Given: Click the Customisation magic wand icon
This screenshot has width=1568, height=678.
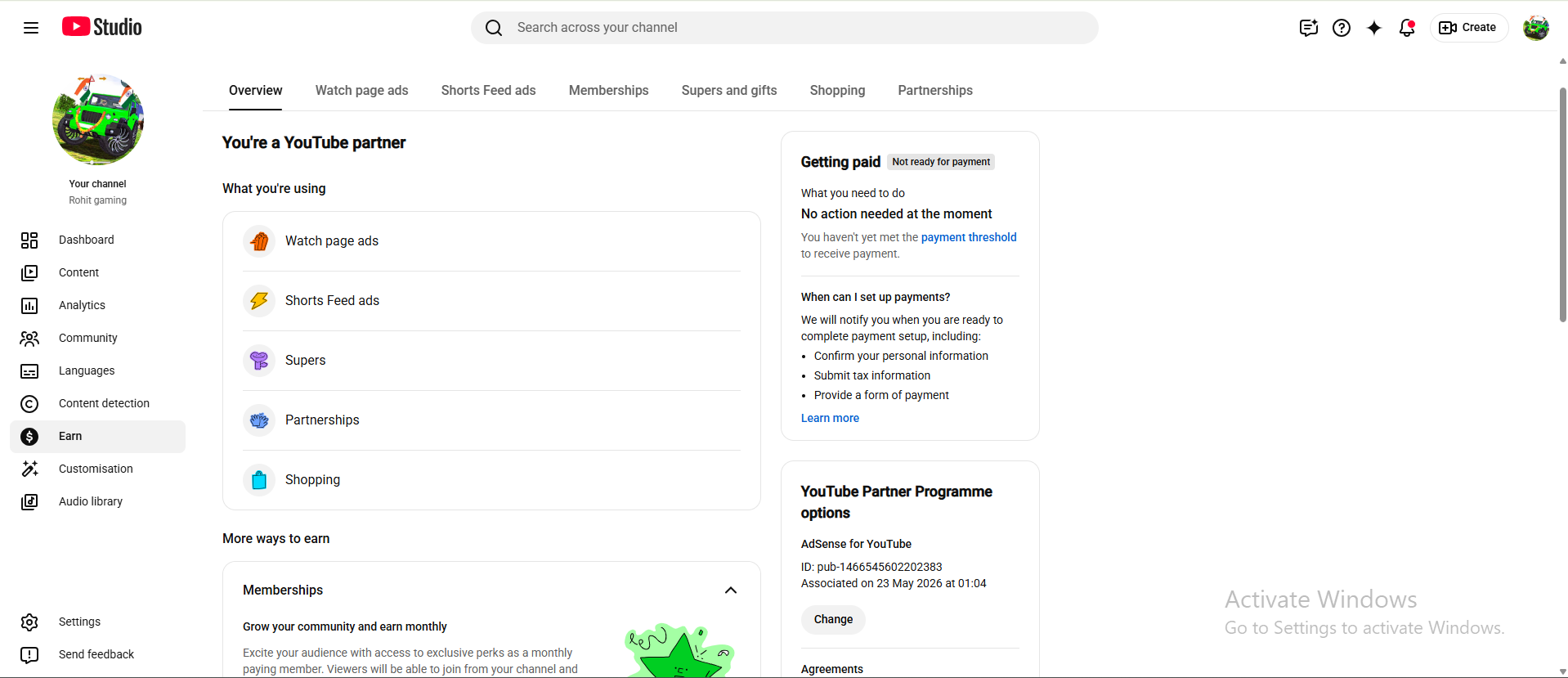Looking at the screenshot, I should pos(29,469).
